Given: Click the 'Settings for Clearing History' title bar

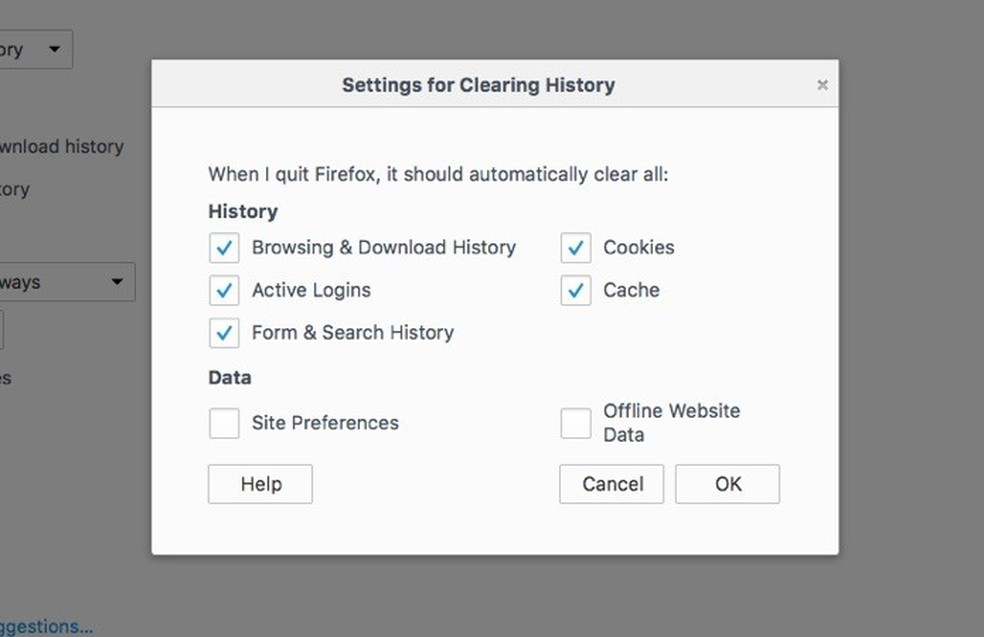Looking at the screenshot, I should [478, 85].
